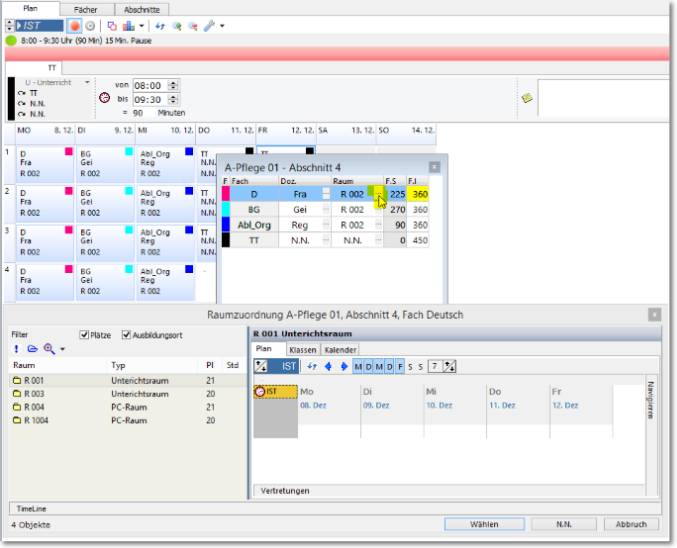Click the clock icon beside the record button
Image resolution: width=677 pixels, height=548 pixels.
pyautogui.click(x=91, y=25)
